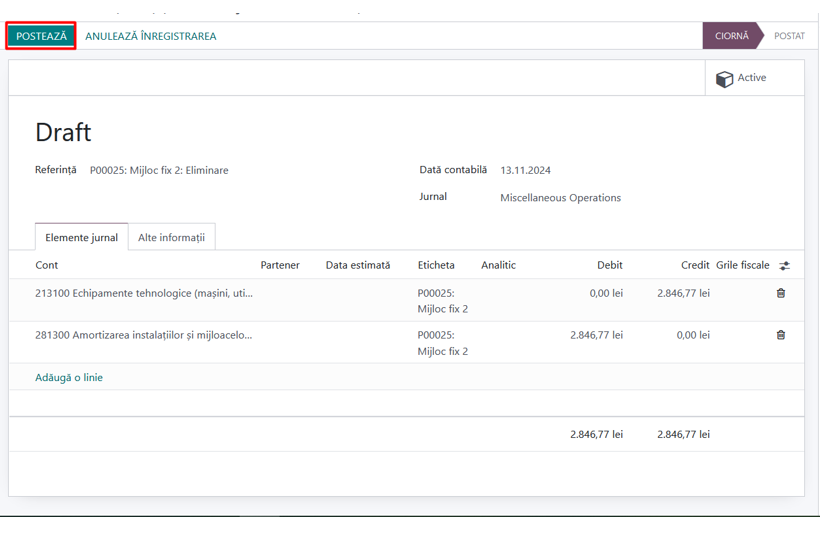Sort by the Credit column header
Viewport: 838px width, 534px height.
[695, 265]
